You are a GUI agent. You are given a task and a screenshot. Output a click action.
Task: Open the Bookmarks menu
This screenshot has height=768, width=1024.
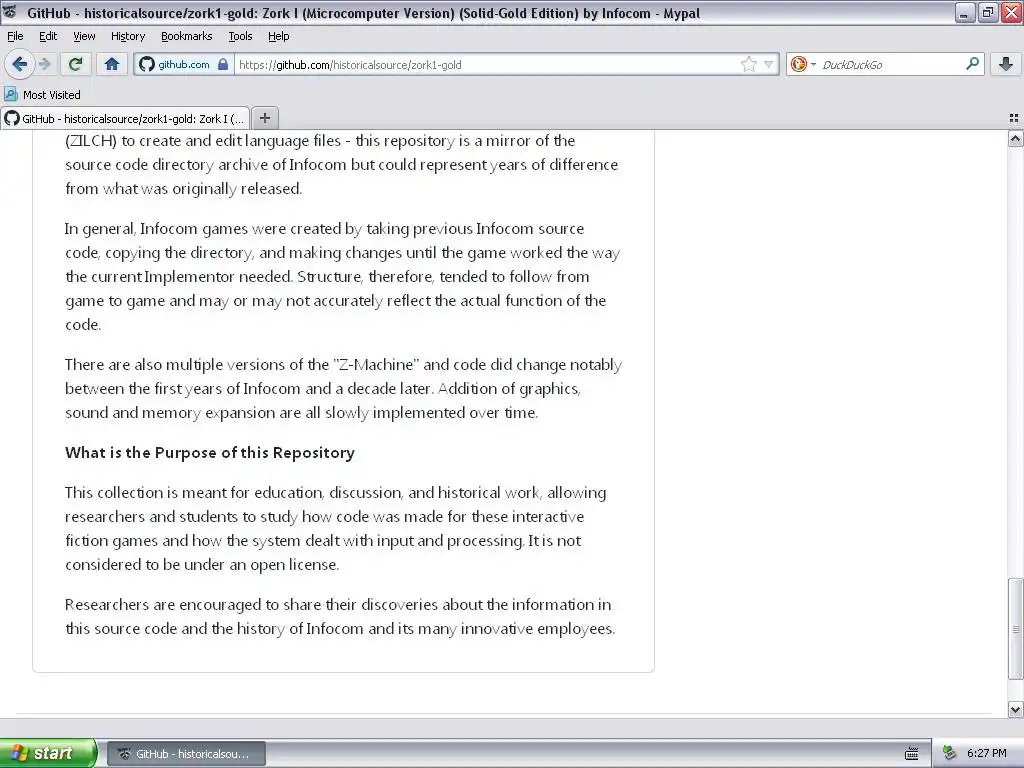(x=186, y=36)
